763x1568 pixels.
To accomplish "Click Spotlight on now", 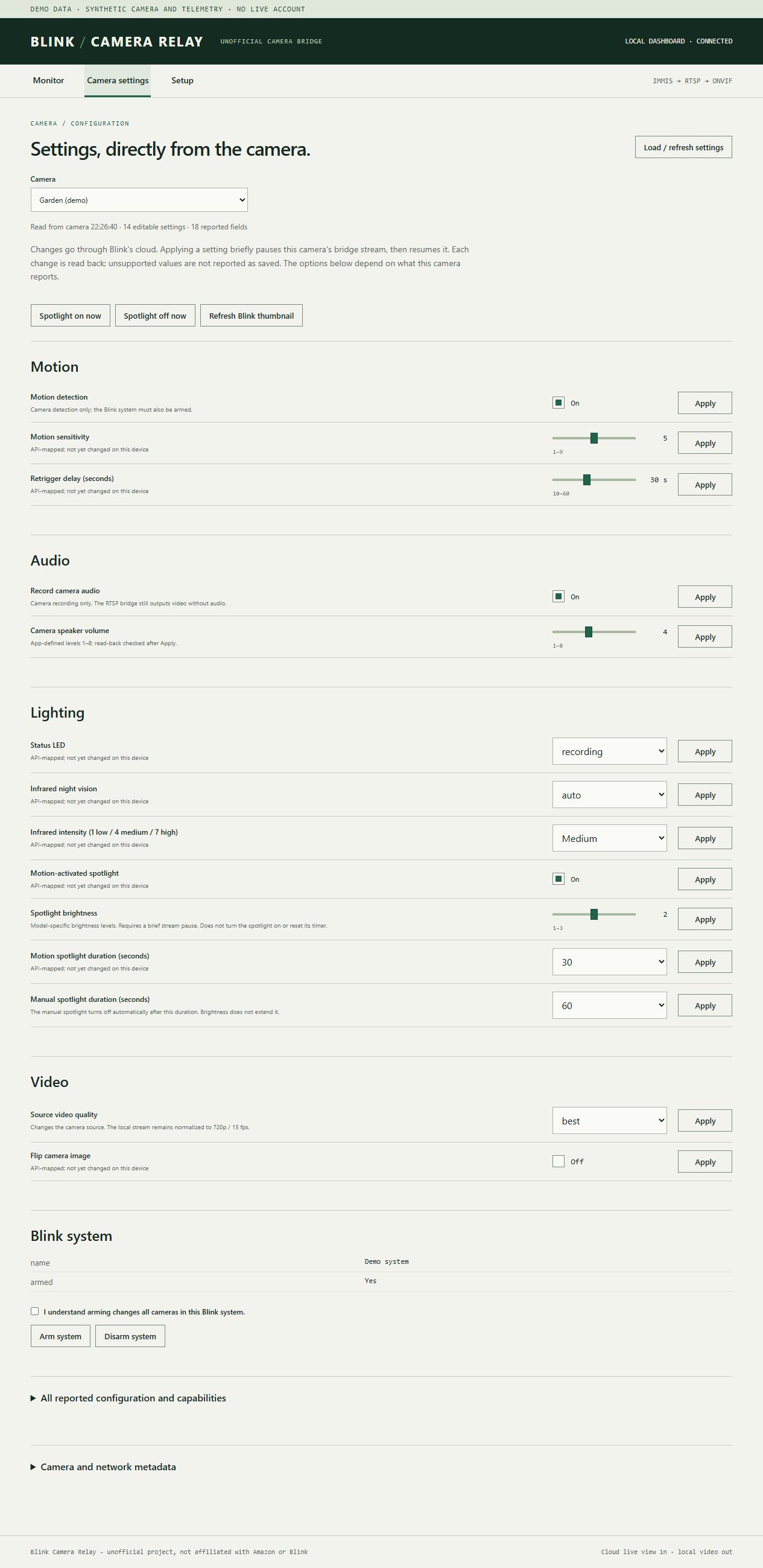I will (70, 315).
